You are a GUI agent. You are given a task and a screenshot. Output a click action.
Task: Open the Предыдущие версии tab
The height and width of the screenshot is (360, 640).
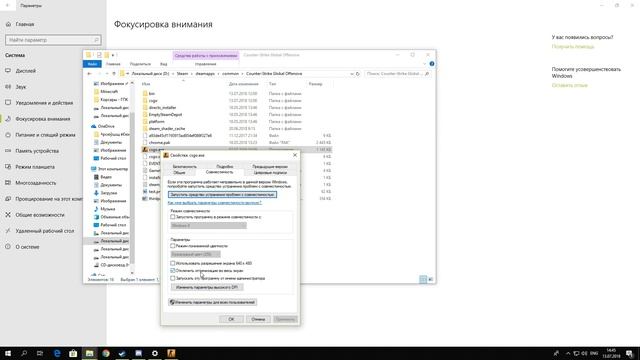click(x=270, y=167)
